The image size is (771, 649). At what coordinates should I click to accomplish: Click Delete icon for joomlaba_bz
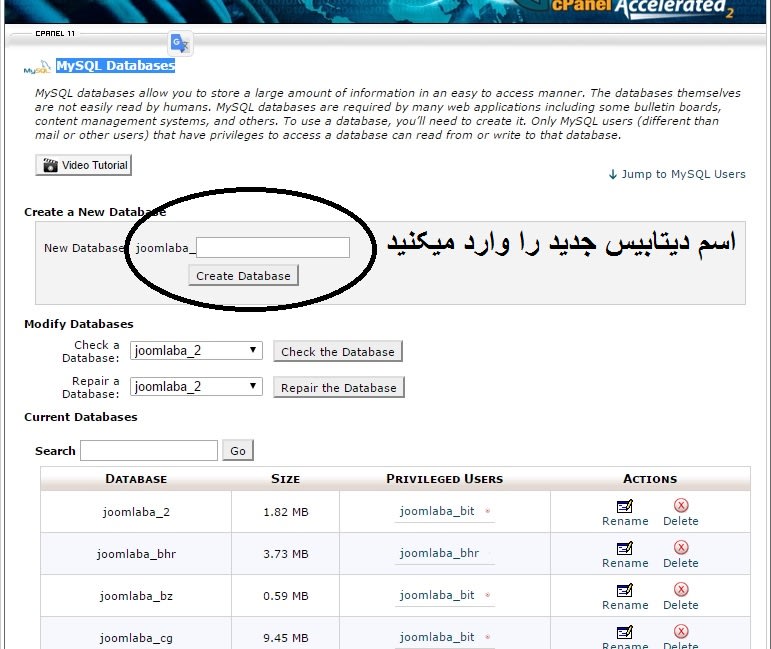tap(681, 590)
